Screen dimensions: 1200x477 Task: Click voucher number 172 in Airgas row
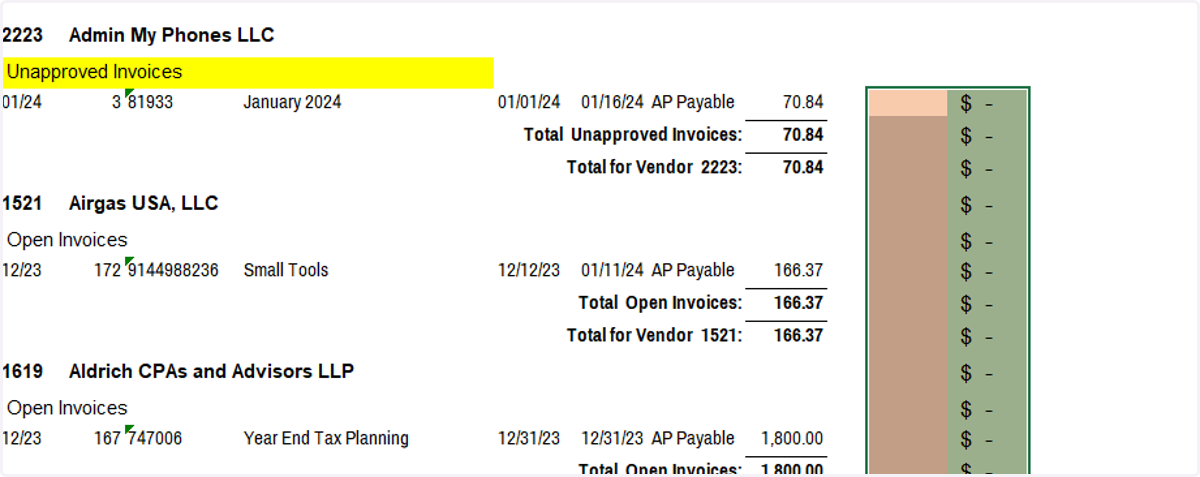pyautogui.click(x=107, y=270)
